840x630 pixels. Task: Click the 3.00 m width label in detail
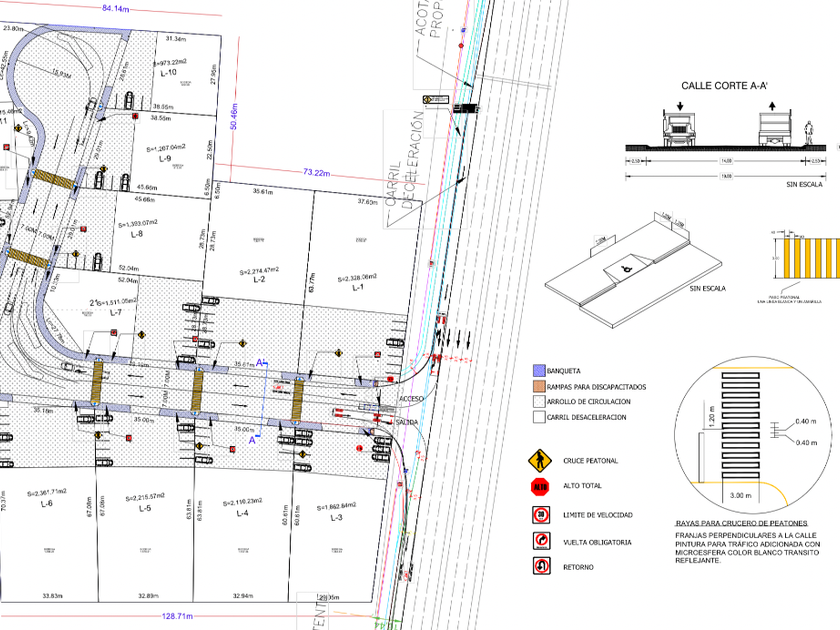click(740, 496)
